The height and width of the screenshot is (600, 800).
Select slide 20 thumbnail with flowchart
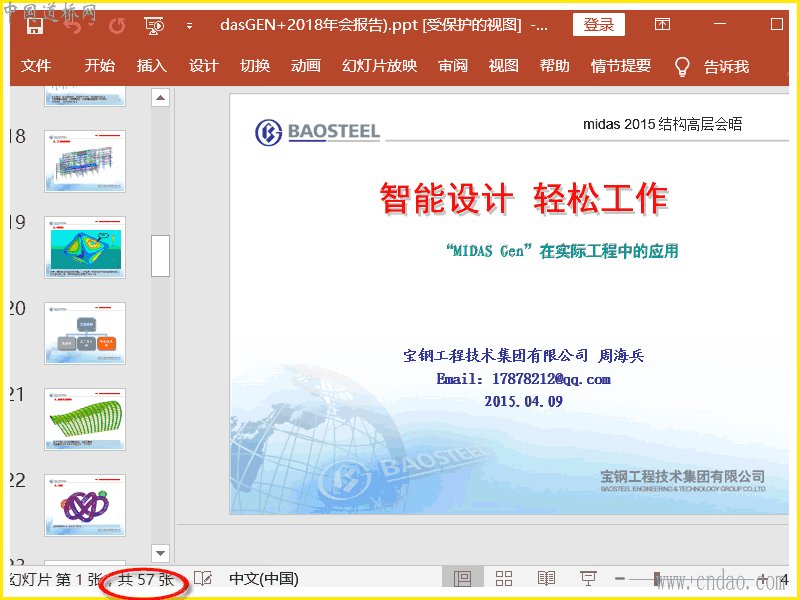point(85,333)
